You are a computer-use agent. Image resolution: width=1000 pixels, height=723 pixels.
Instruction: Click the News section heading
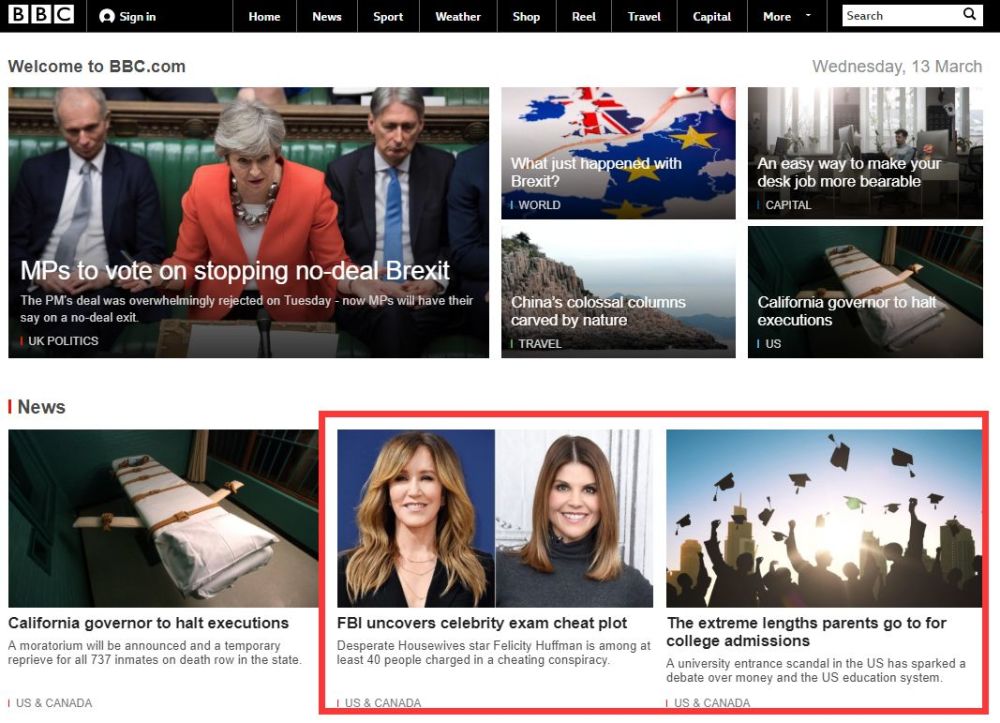pos(41,407)
